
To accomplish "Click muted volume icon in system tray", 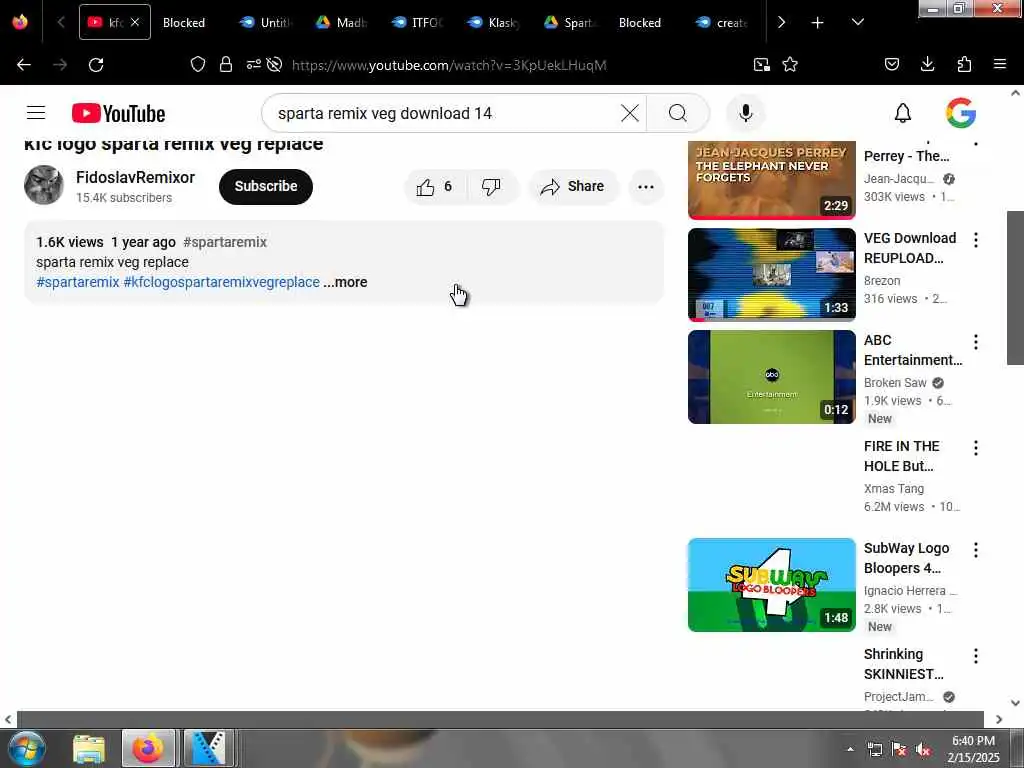I will 923,749.
